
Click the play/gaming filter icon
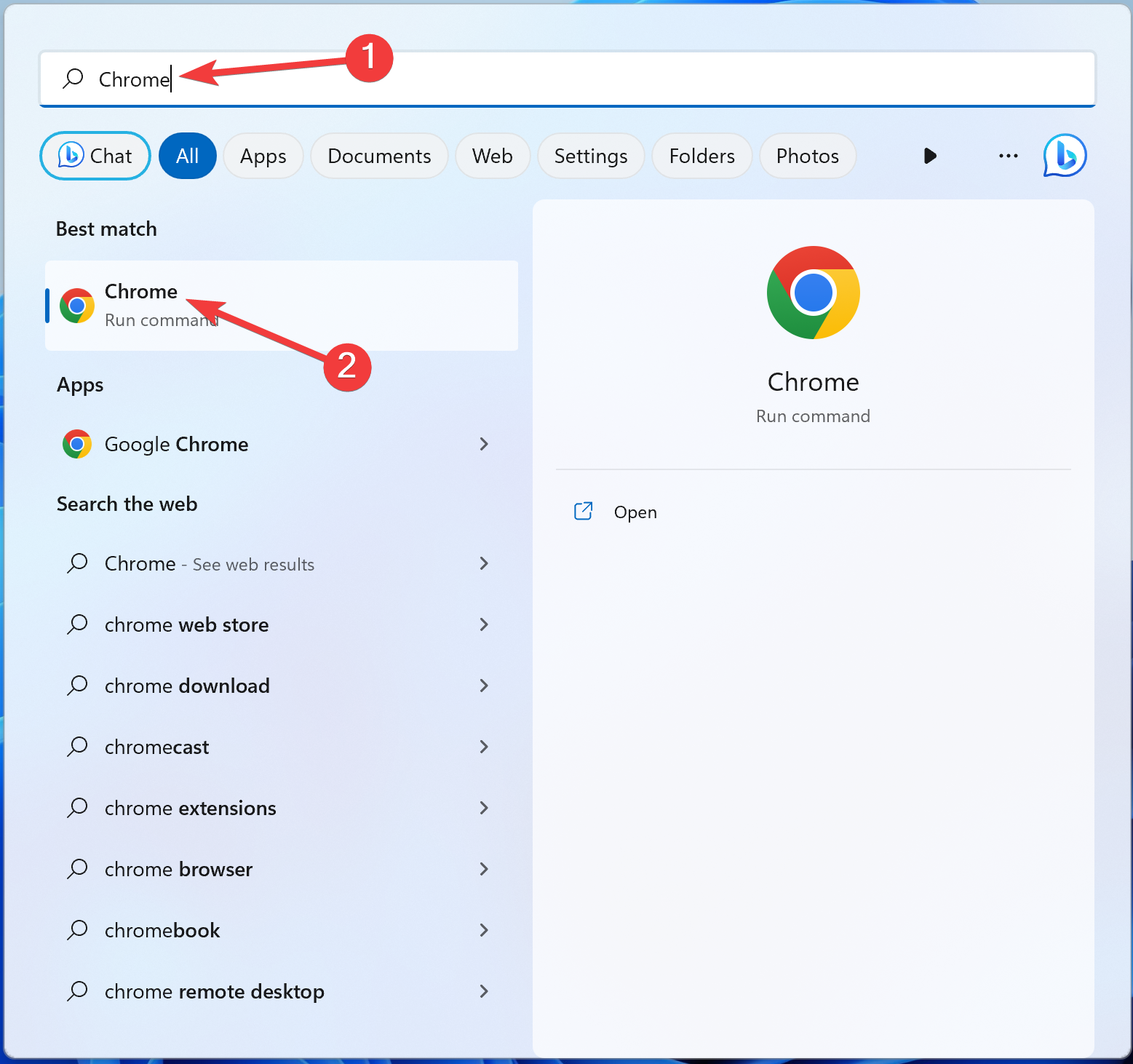(930, 156)
